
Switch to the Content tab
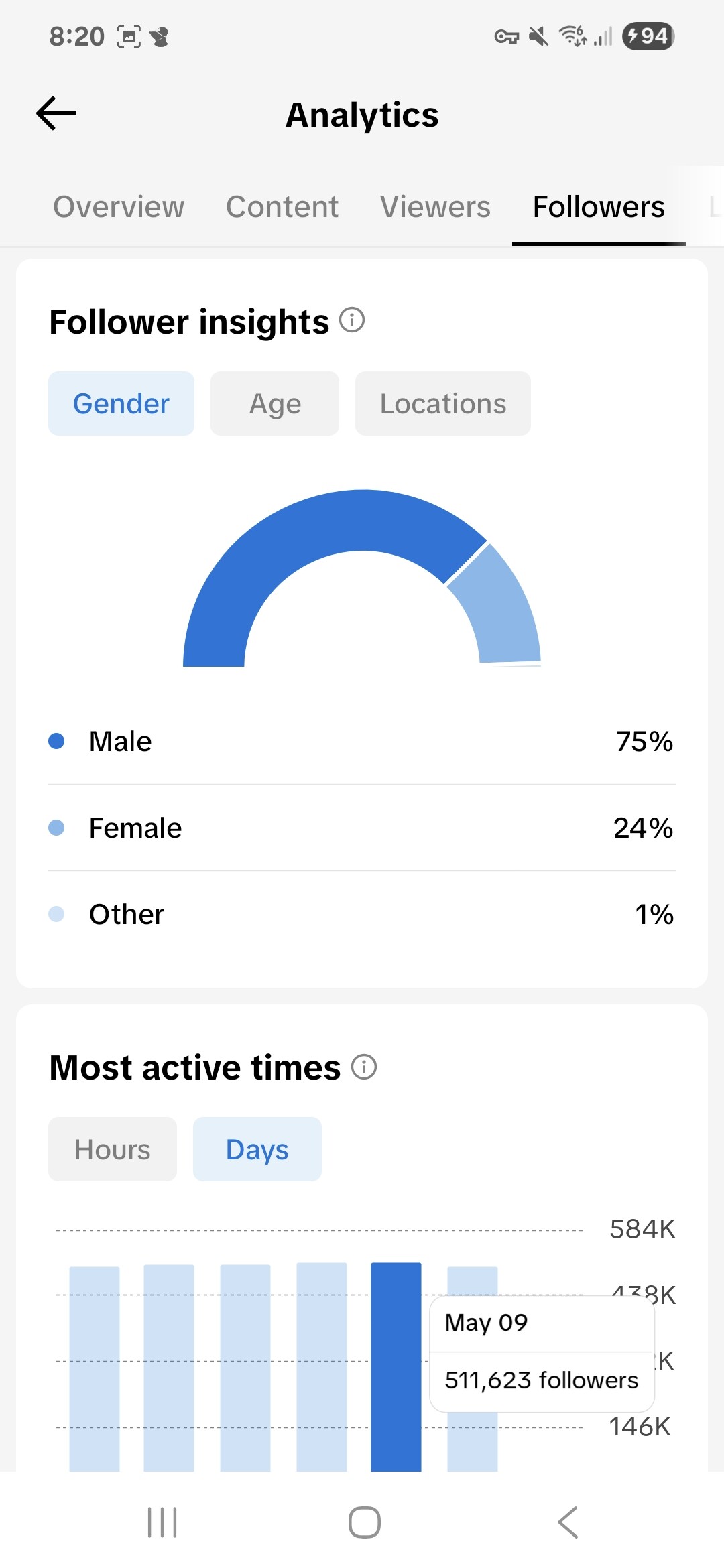282,207
